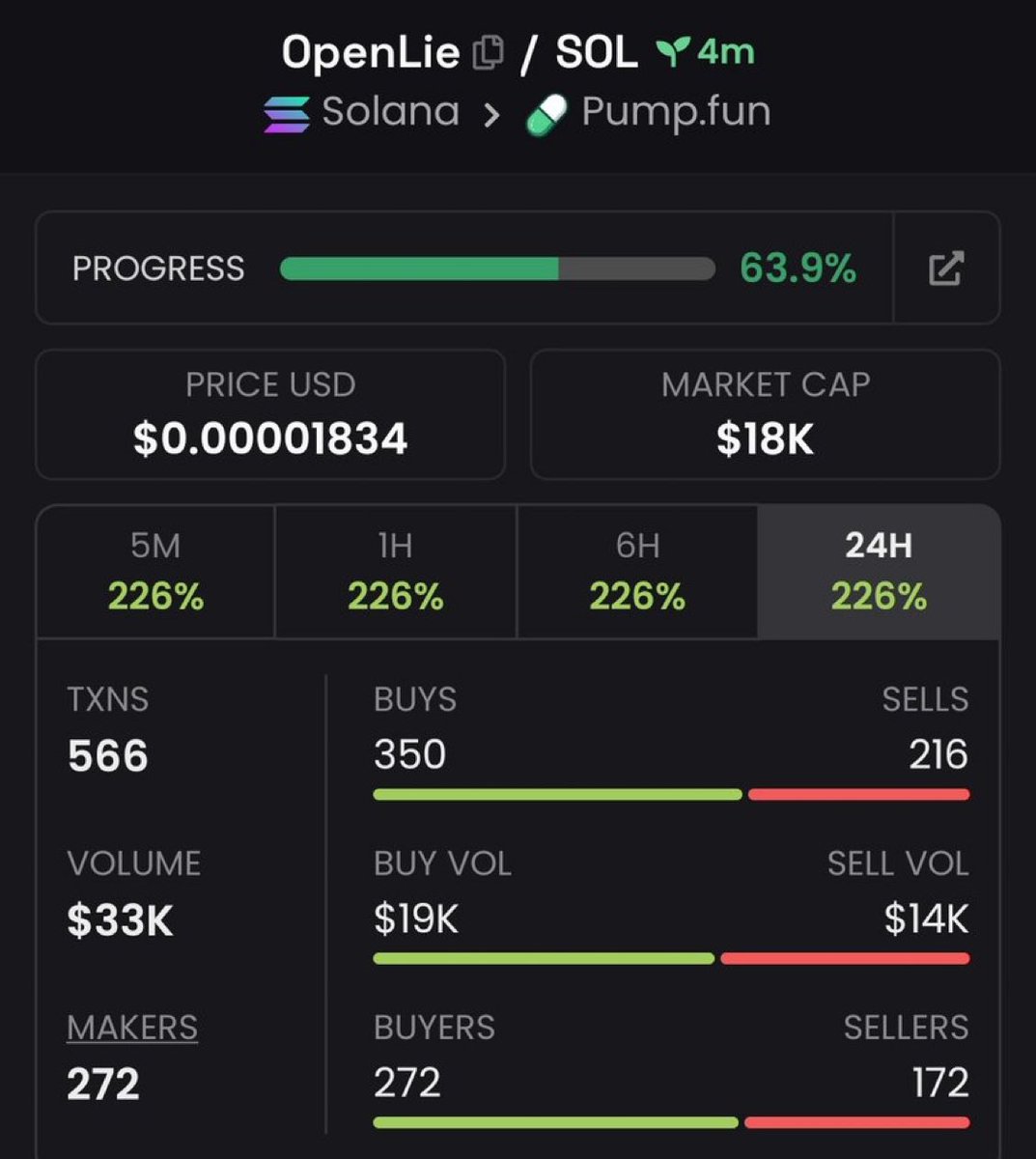Select the 5M timeframe tab

tap(155, 571)
